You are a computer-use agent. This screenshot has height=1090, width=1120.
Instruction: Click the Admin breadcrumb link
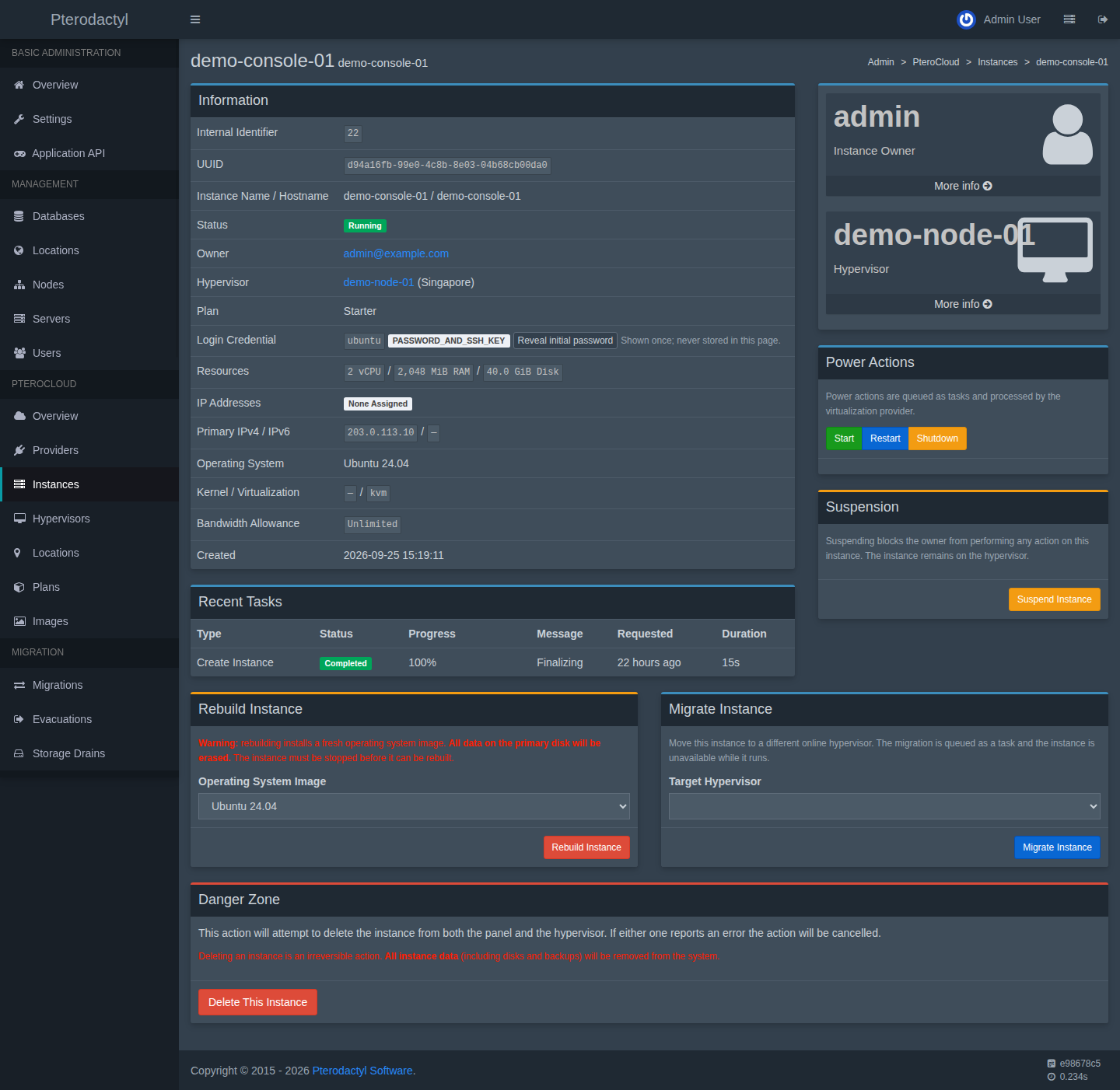880,62
